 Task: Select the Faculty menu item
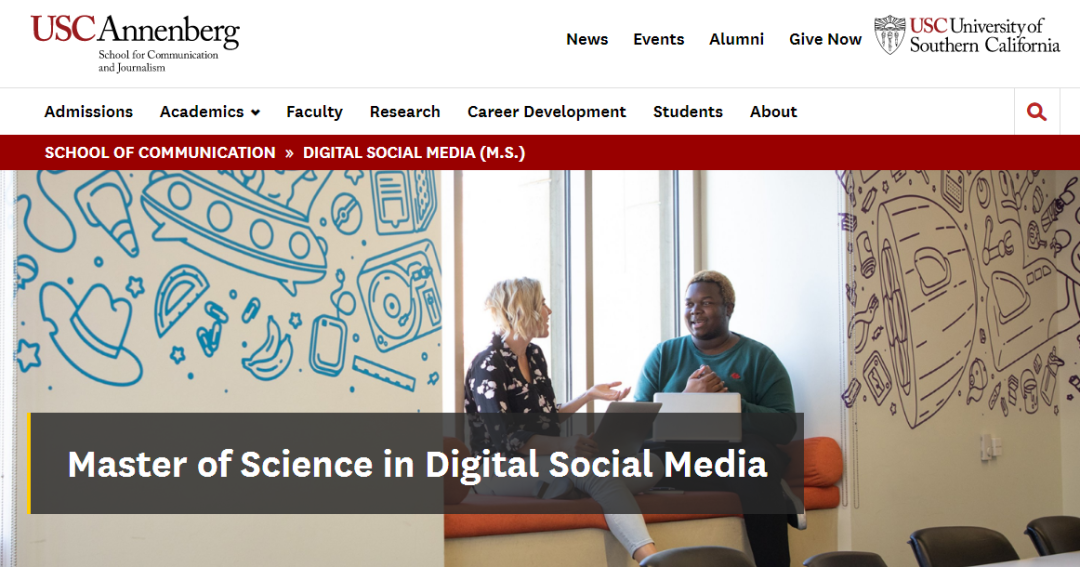coord(314,112)
